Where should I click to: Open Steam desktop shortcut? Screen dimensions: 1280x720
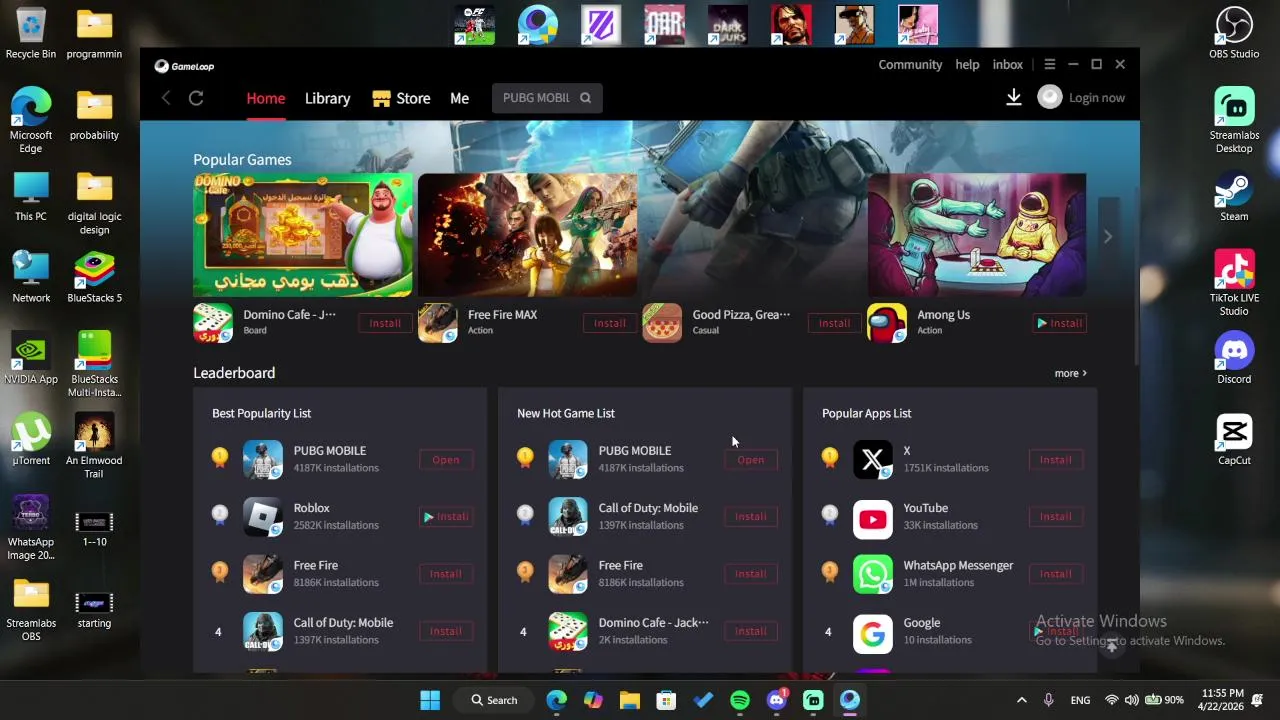pos(1234,197)
